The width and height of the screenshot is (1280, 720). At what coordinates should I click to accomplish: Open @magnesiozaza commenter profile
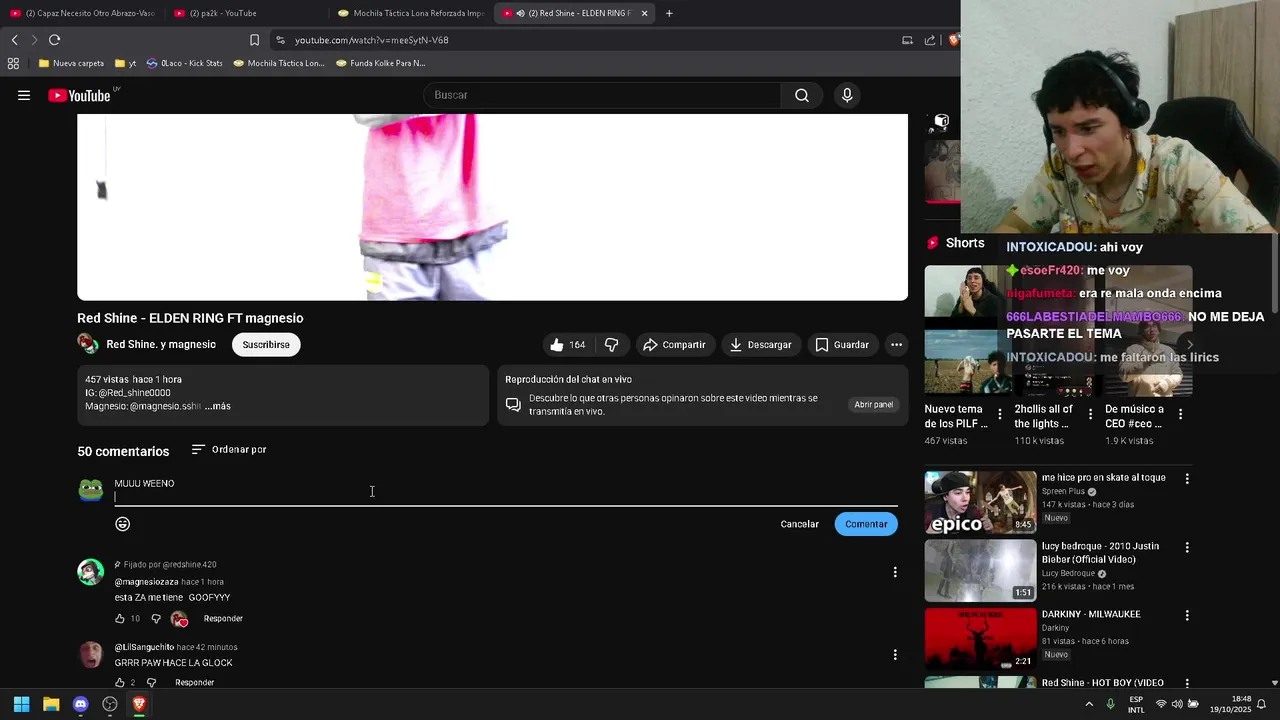pos(146,582)
